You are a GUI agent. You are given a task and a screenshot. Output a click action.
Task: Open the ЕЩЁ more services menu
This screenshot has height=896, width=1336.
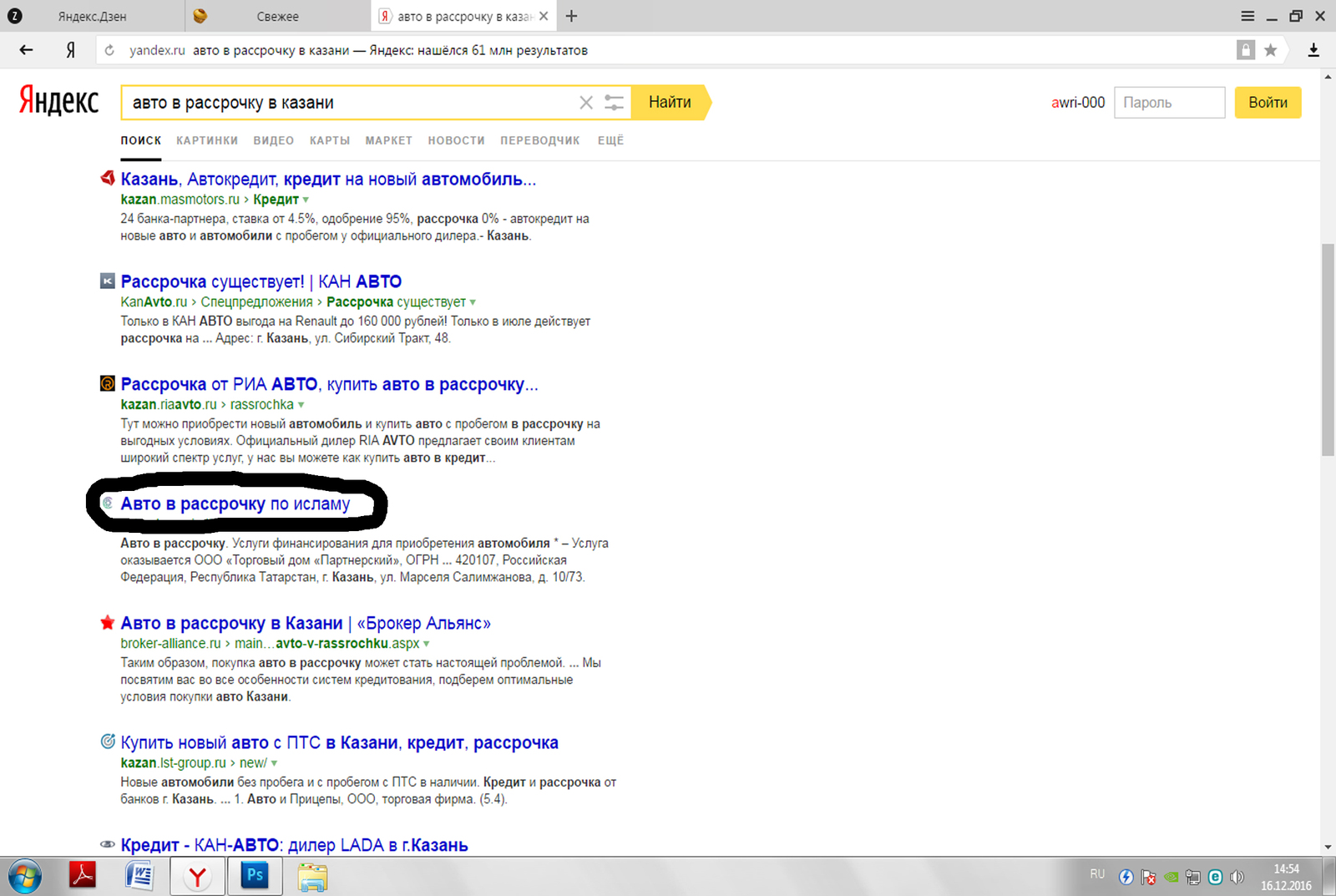tap(610, 140)
